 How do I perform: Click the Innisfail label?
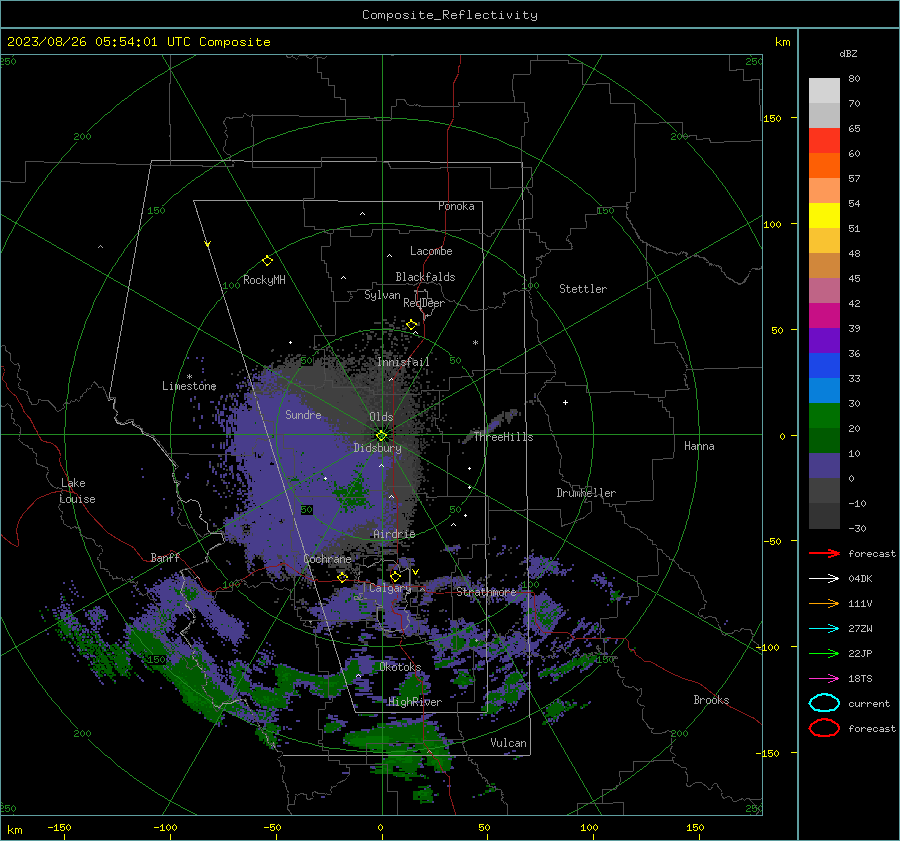pyautogui.click(x=403, y=362)
